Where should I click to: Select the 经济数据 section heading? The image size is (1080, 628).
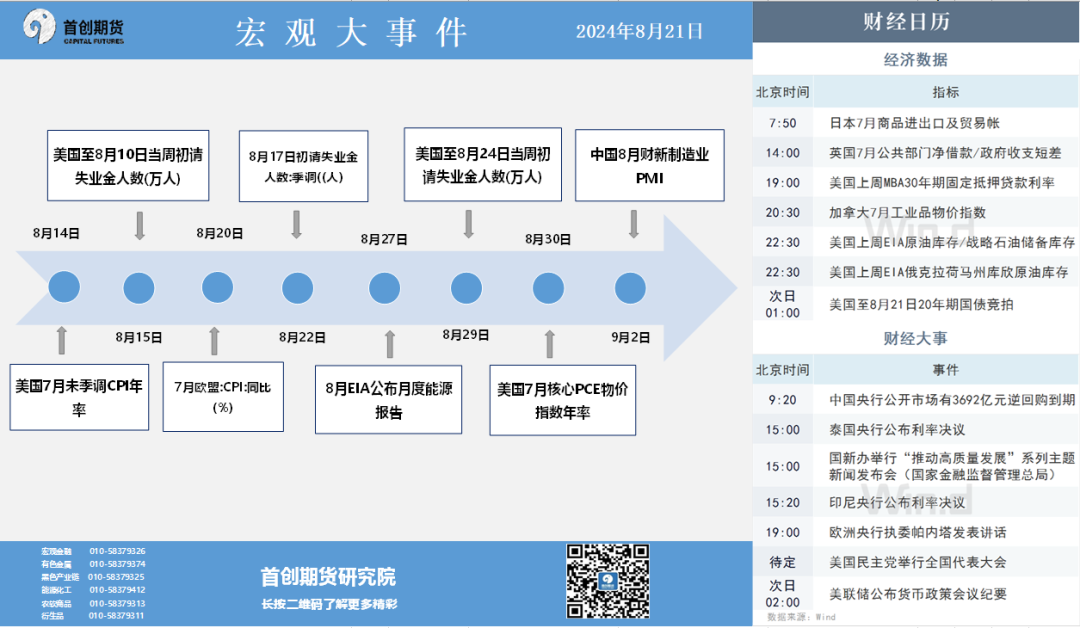915,60
